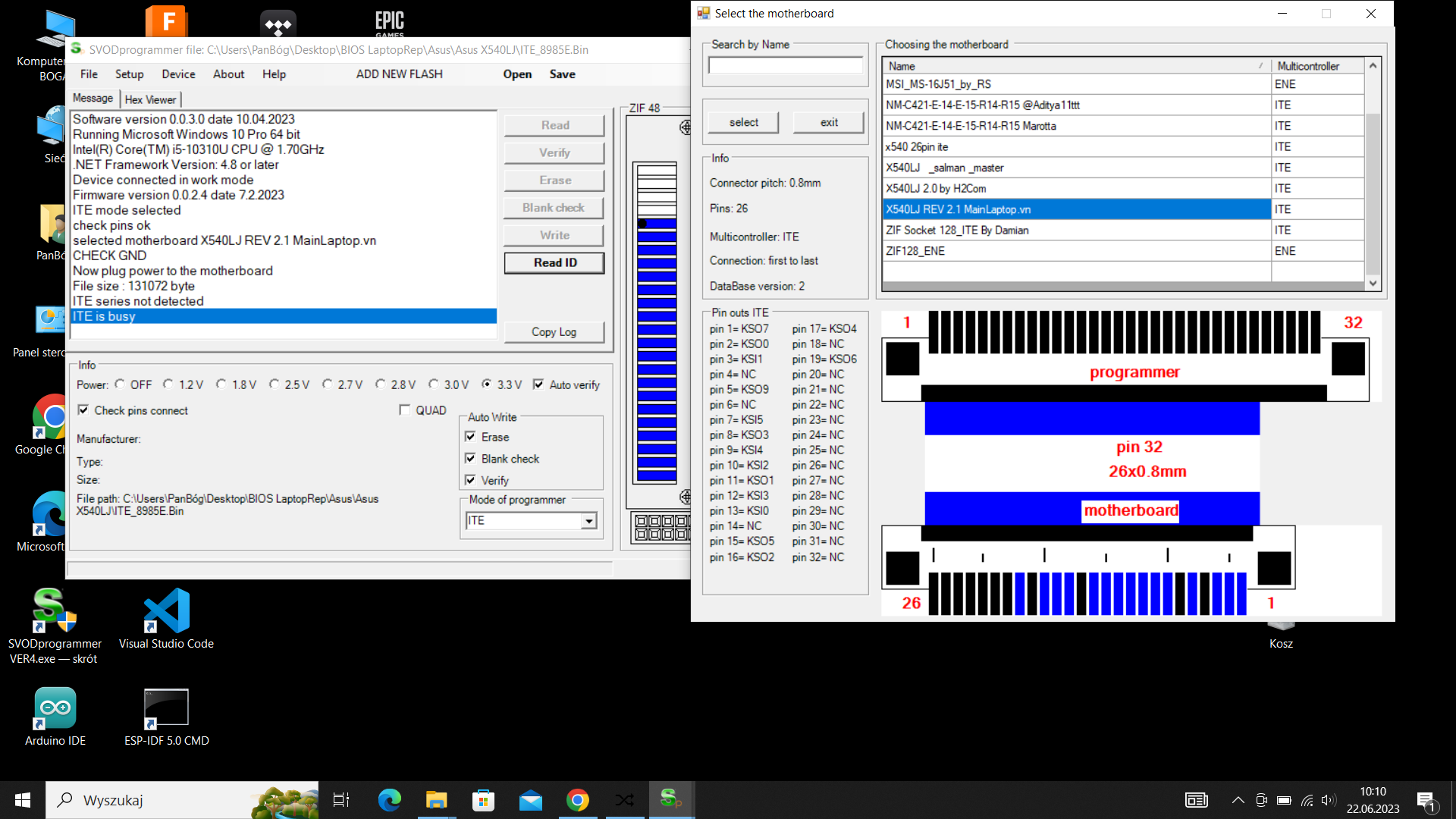Viewport: 1456px width, 819px height.
Task: Open the Setup menu
Action: pyautogui.click(x=129, y=74)
